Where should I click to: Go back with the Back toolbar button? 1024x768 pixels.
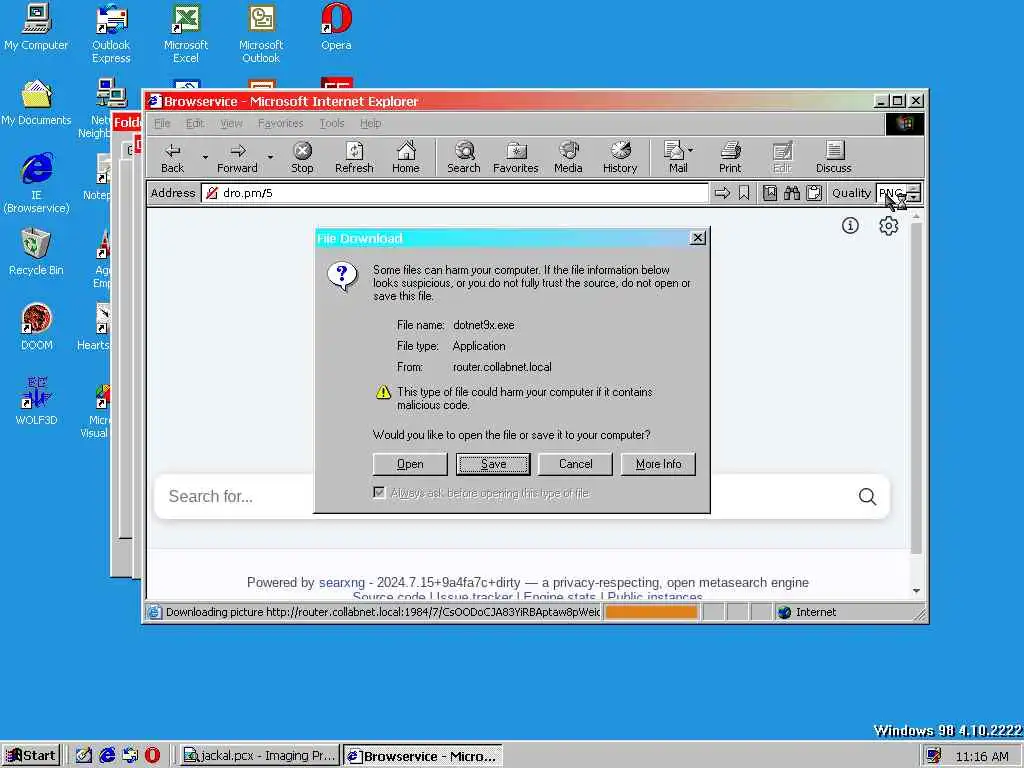tap(172, 157)
